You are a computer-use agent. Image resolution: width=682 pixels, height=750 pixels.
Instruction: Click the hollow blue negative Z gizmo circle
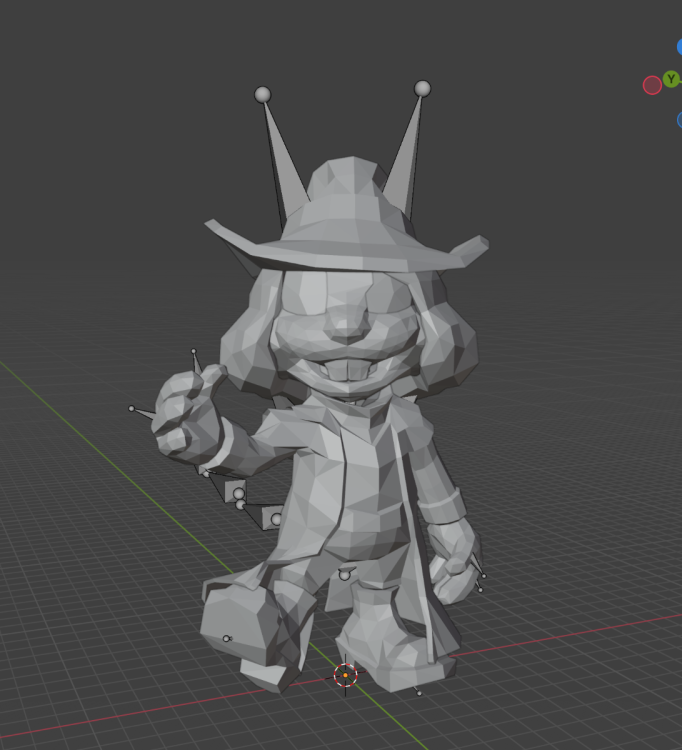pos(679,120)
